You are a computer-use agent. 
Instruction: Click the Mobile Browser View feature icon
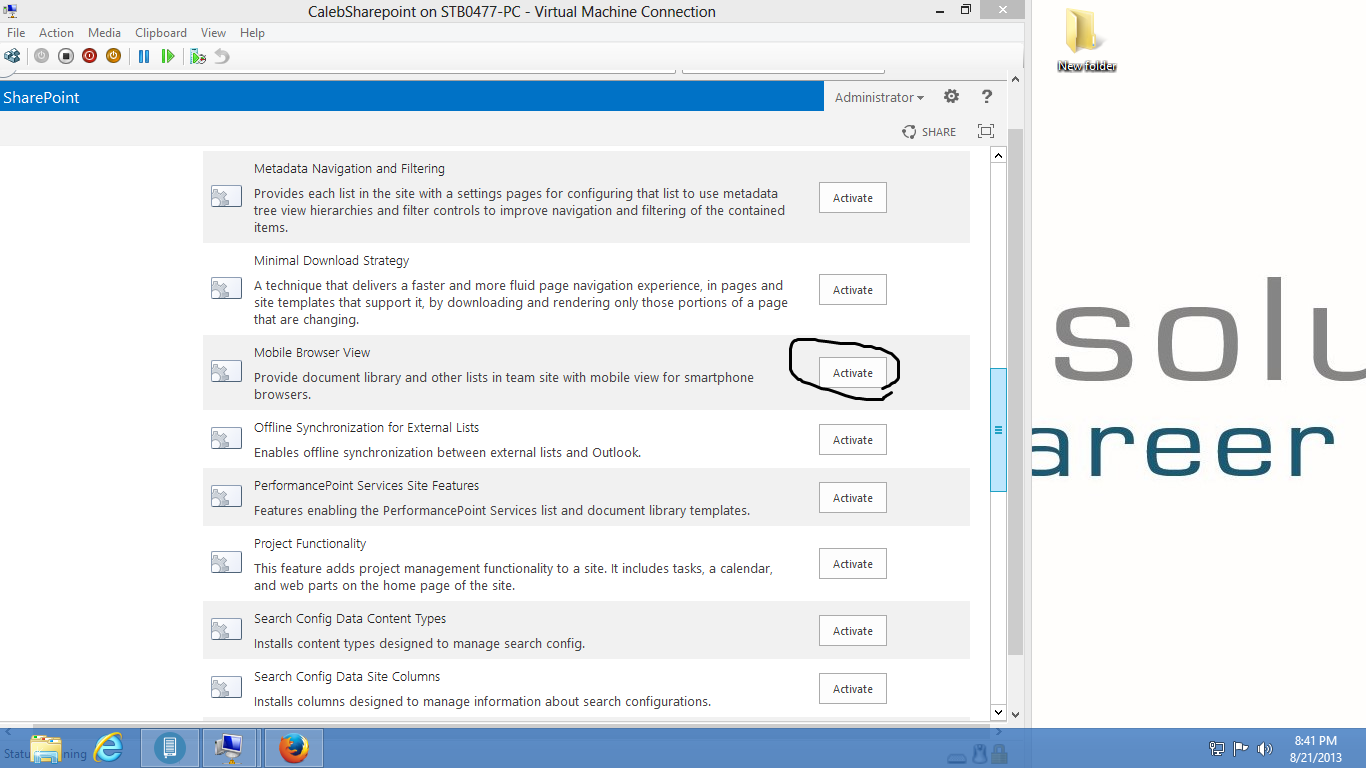pyautogui.click(x=226, y=372)
